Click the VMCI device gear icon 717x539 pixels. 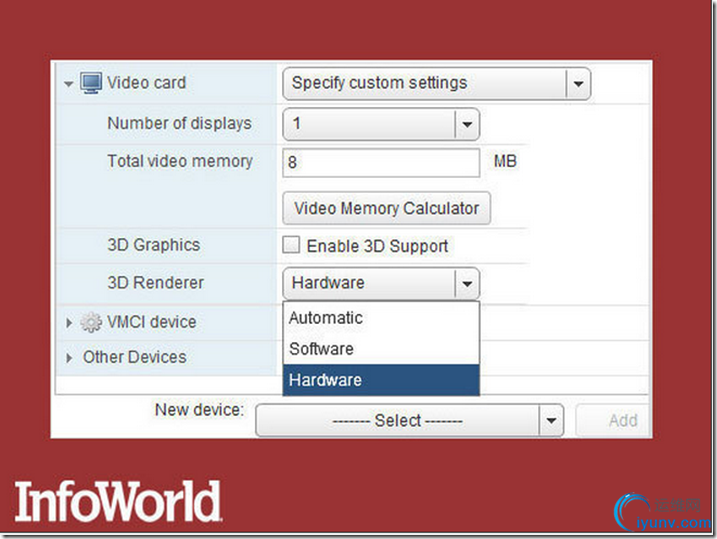pyautogui.click(x=91, y=322)
